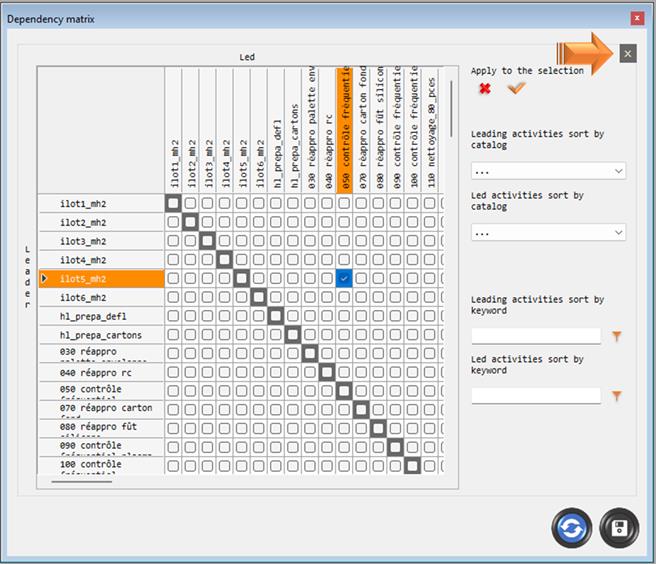Select the hl_prepa_cartons row header
The height and width of the screenshot is (564, 656).
click(x=101, y=335)
